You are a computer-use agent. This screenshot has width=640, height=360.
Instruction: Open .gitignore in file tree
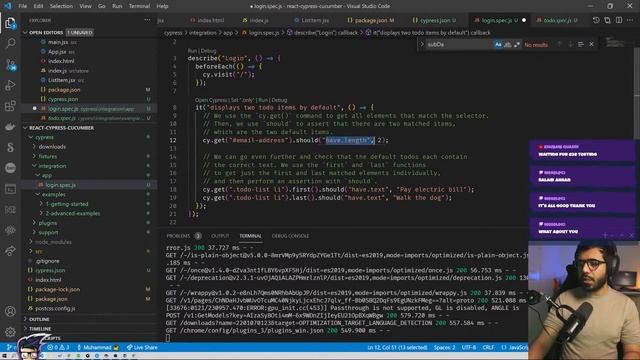pyautogui.click(x=47, y=261)
